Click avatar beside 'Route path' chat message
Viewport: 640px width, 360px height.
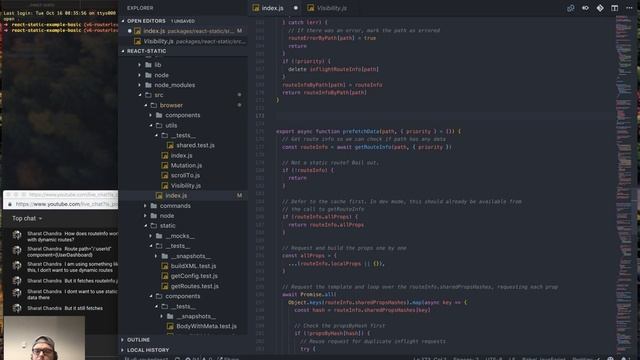[x=17, y=250]
